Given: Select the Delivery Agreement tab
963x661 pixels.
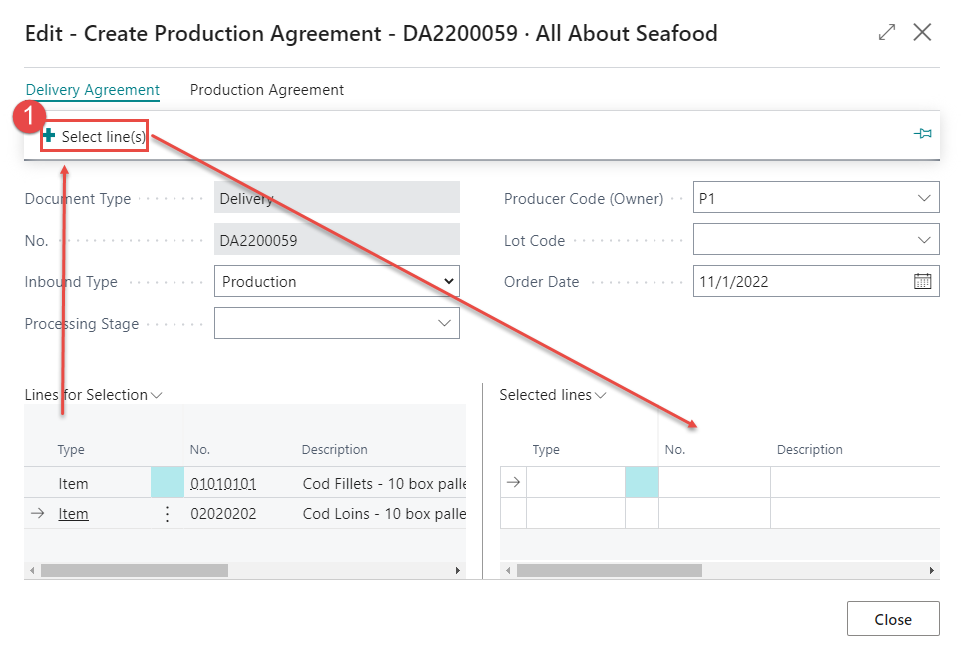Looking at the screenshot, I should [93, 90].
